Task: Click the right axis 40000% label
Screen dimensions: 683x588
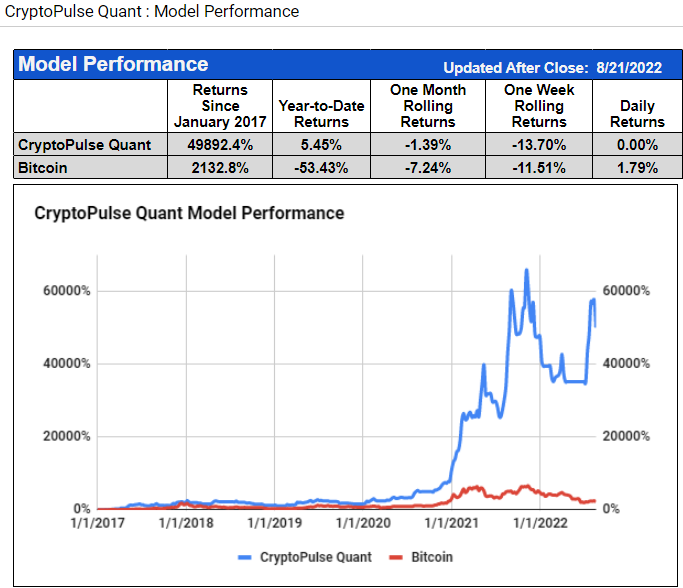Action: pos(626,363)
